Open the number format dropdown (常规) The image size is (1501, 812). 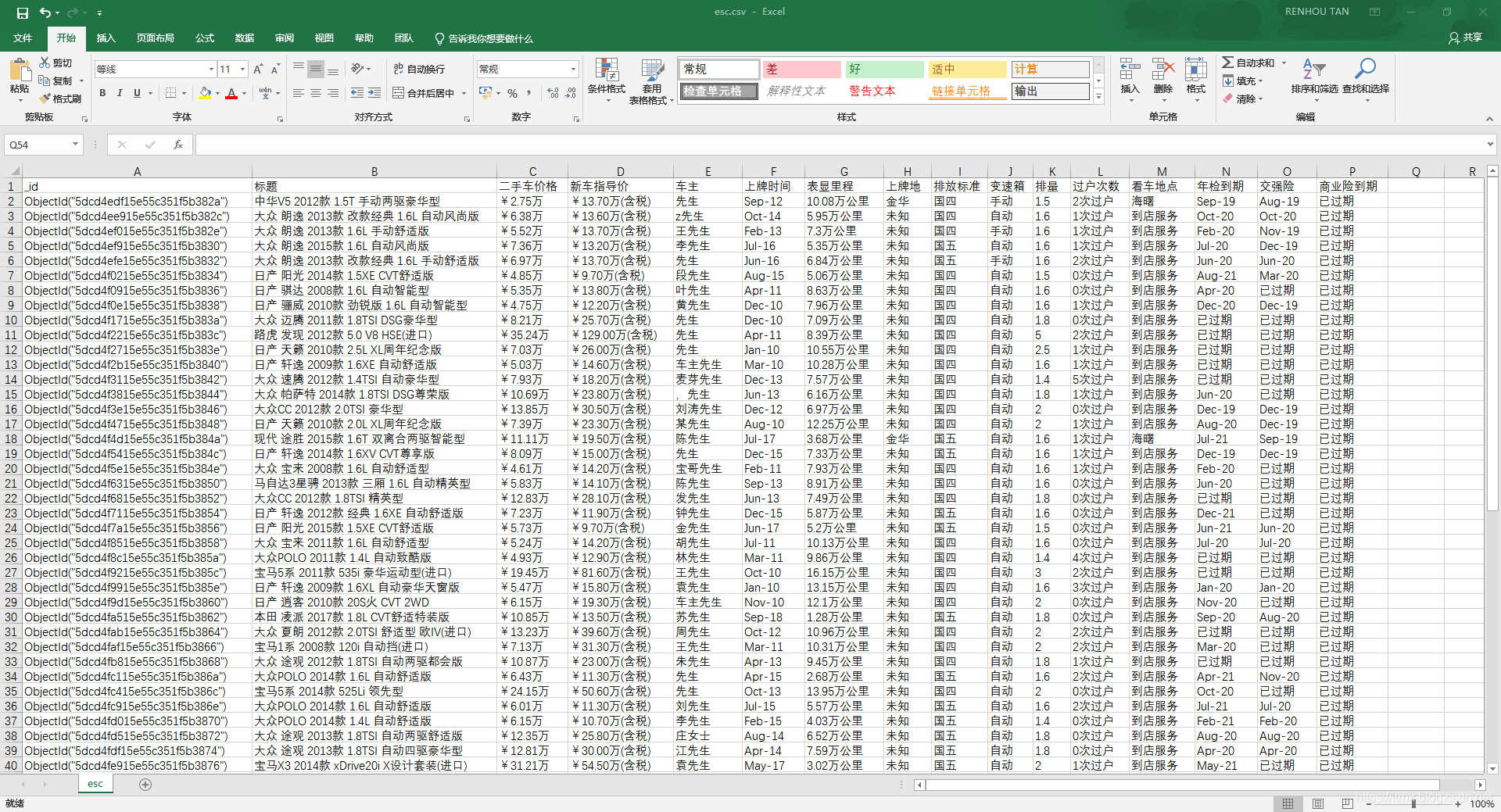pos(573,69)
